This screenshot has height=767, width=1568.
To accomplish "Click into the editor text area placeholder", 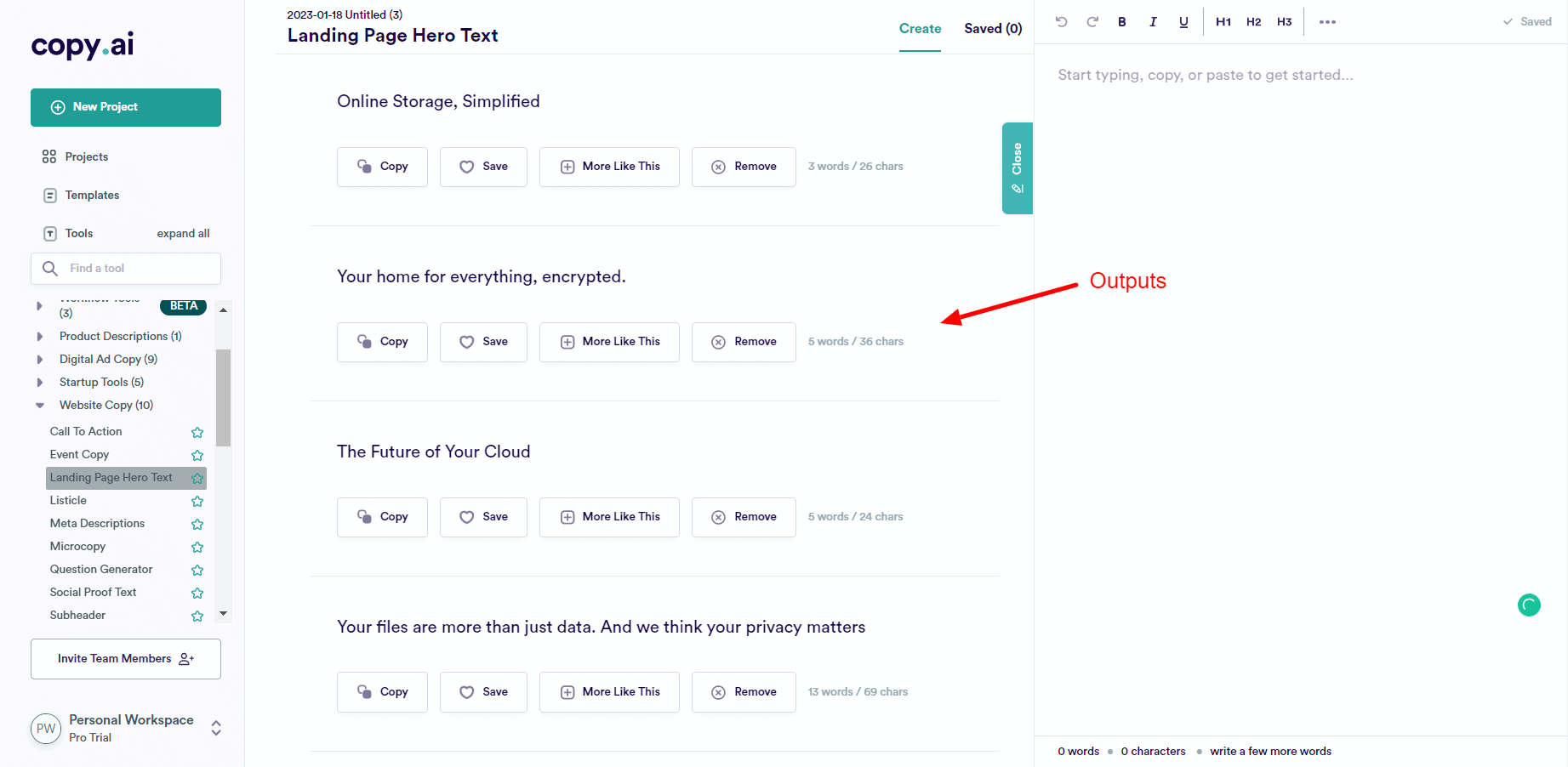I will tap(1205, 75).
